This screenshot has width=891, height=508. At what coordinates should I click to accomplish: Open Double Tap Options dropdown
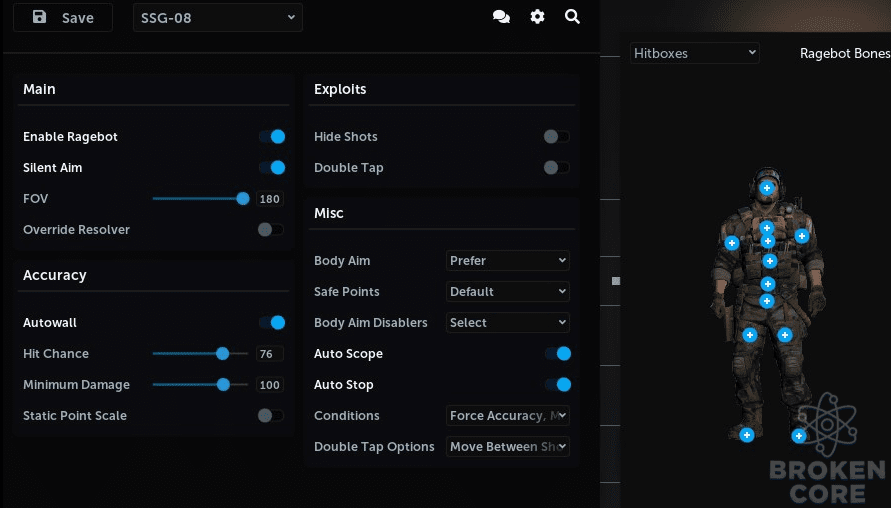(507, 447)
